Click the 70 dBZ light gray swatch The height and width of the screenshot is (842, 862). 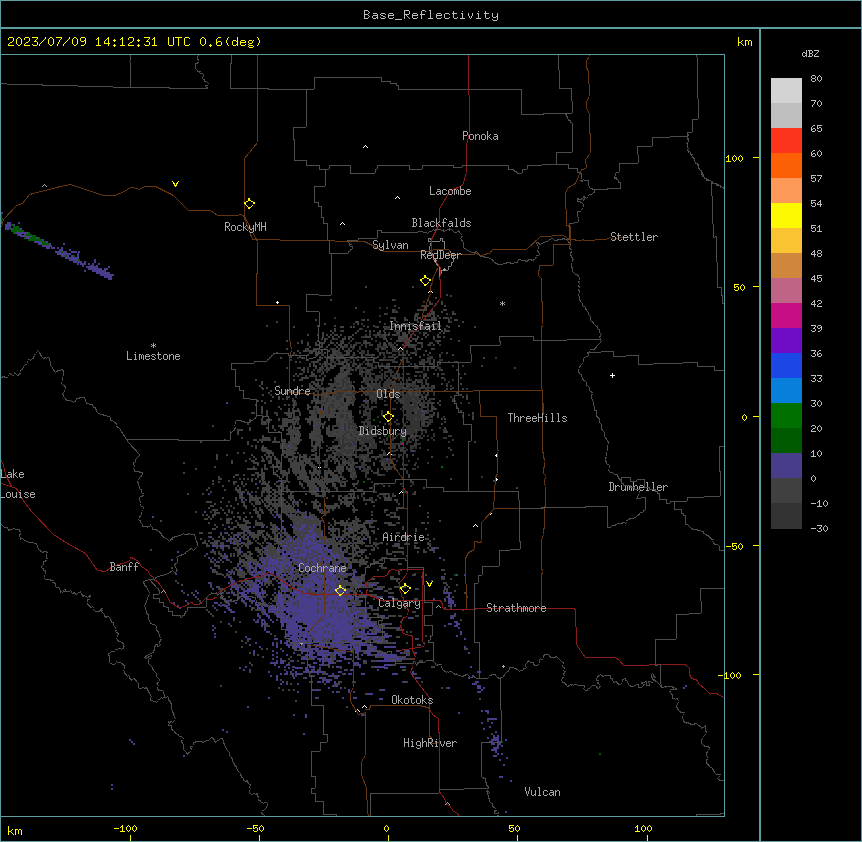(x=786, y=91)
